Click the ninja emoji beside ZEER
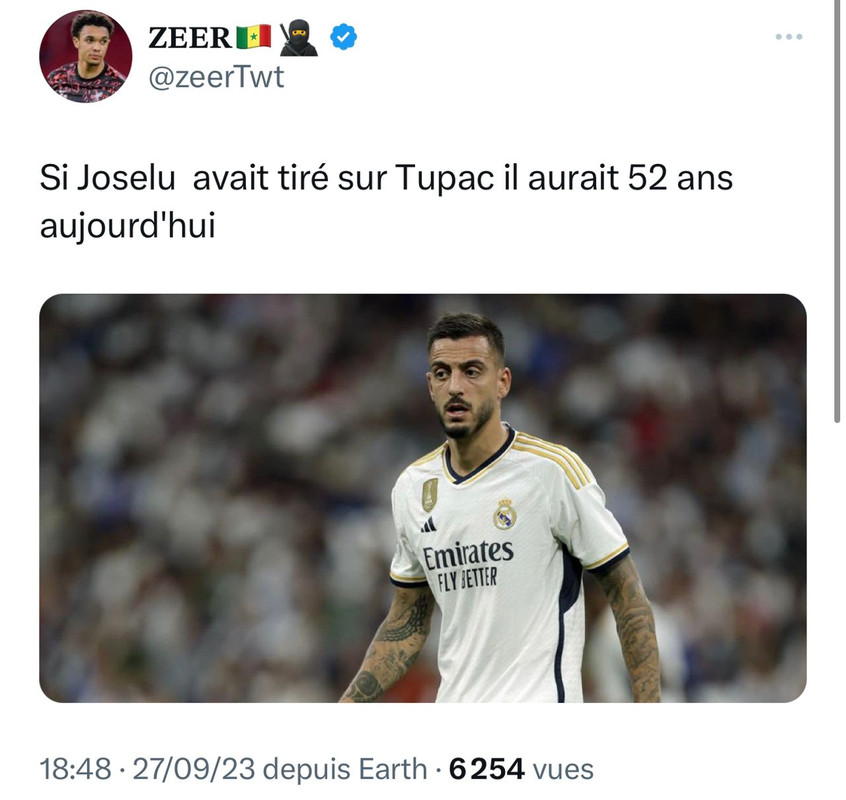This screenshot has width=846, height=800. [x=298, y=37]
